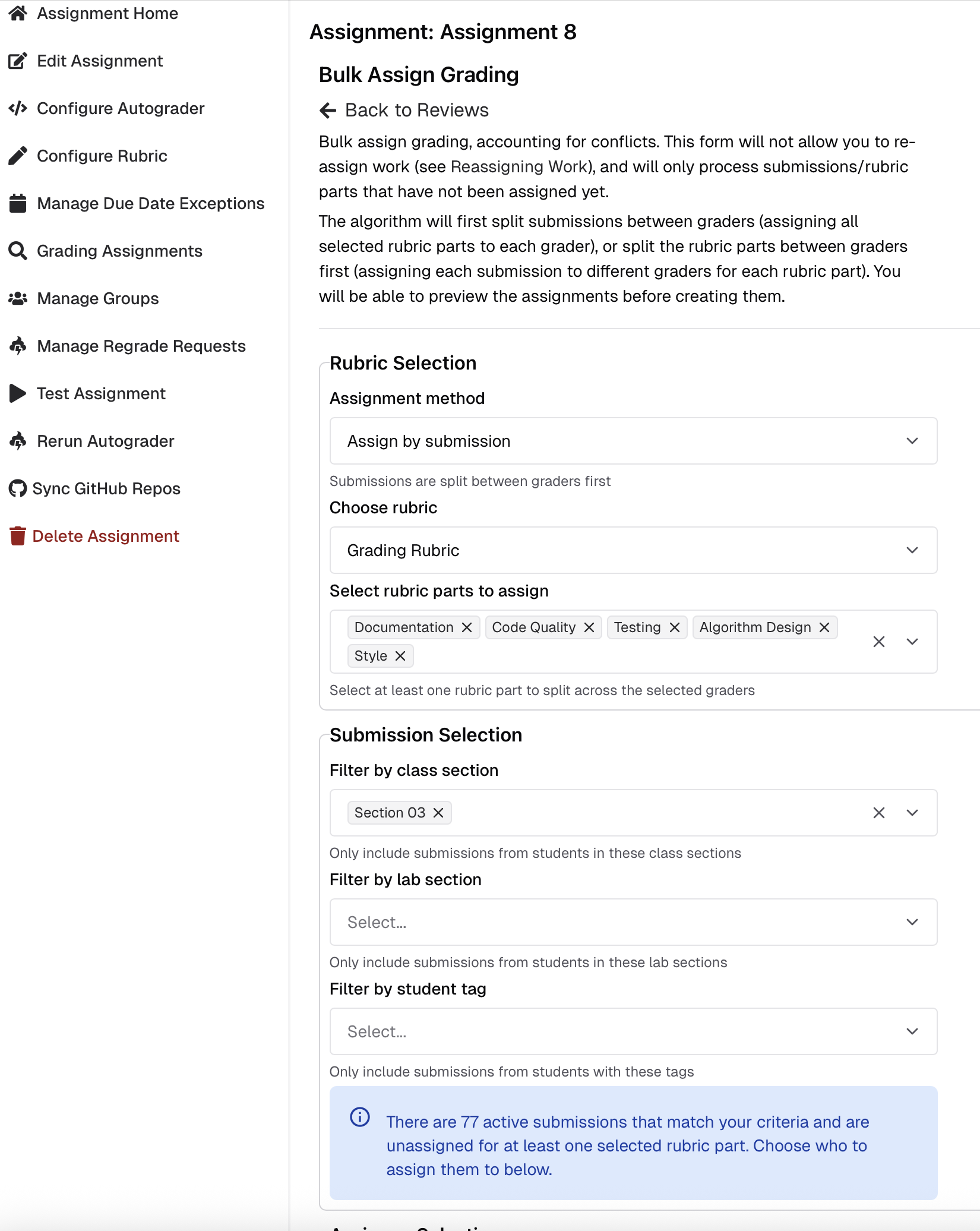Click the student tag Select field
Screen dimensions: 980x1231
coord(633,1031)
